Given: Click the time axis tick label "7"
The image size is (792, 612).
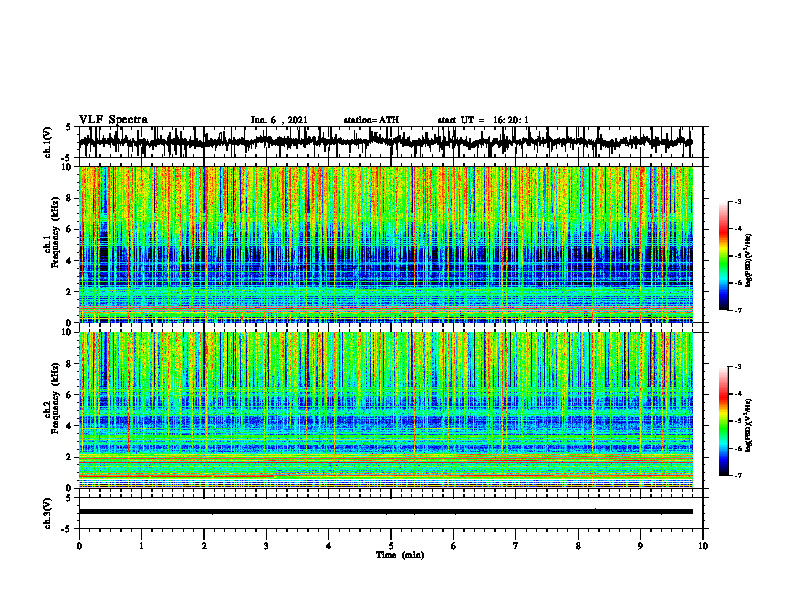Looking at the screenshot, I should (x=516, y=546).
